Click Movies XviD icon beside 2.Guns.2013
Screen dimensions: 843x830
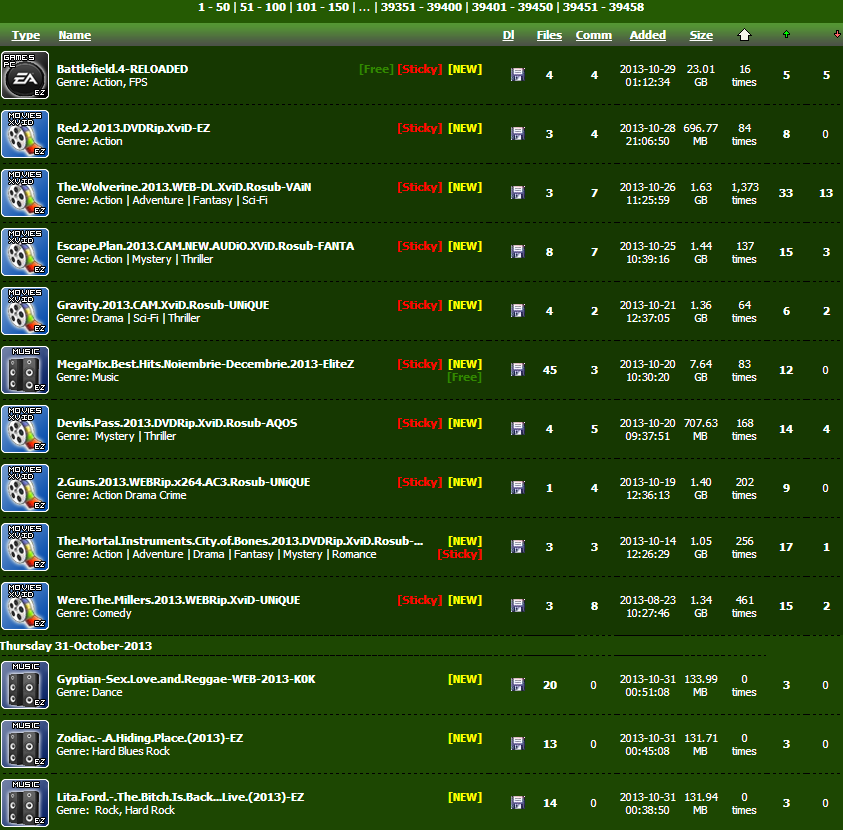click(25, 488)
